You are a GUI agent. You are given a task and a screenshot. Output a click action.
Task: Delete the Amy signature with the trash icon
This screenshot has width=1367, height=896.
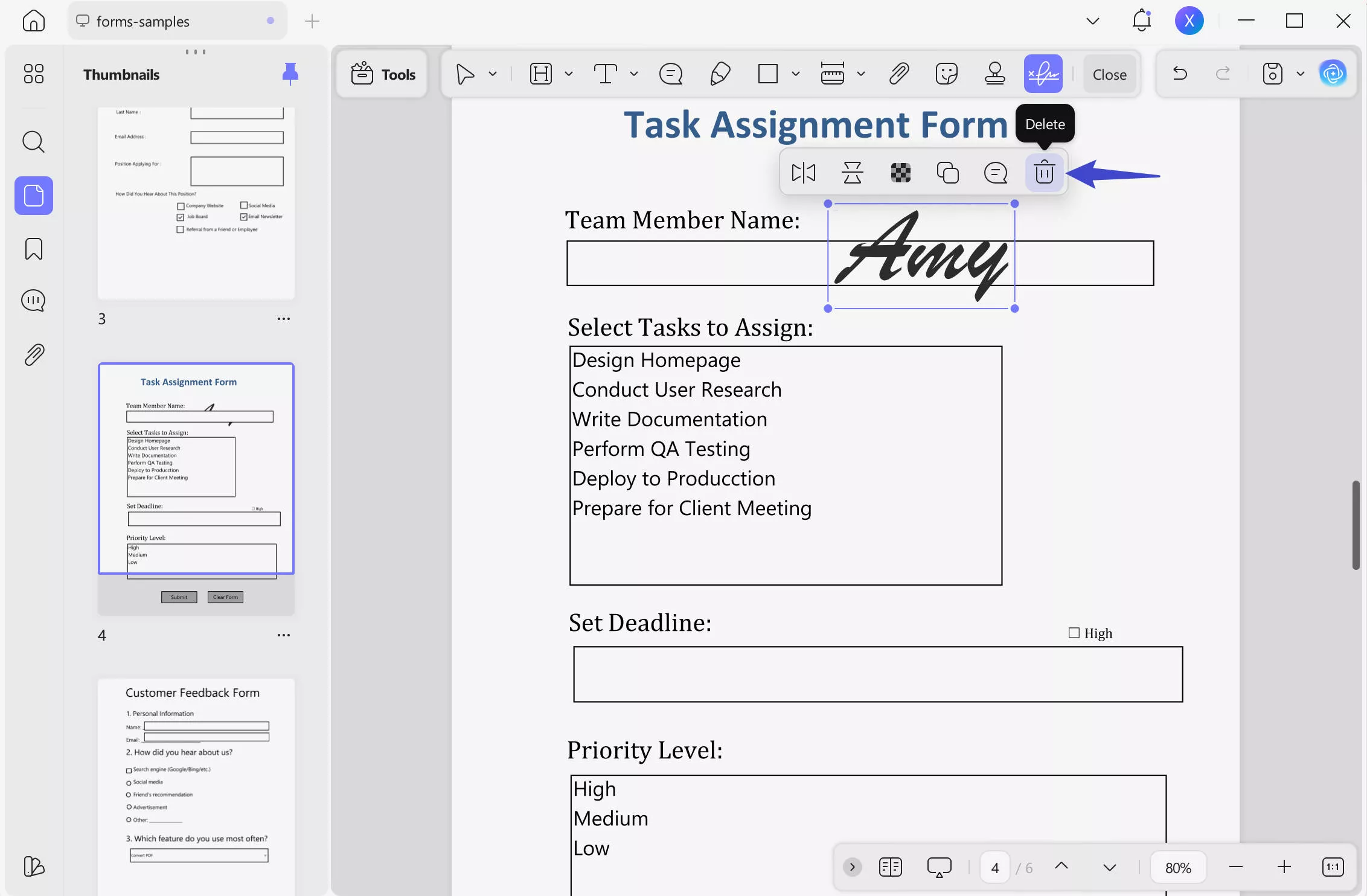tap(1044, 173)
